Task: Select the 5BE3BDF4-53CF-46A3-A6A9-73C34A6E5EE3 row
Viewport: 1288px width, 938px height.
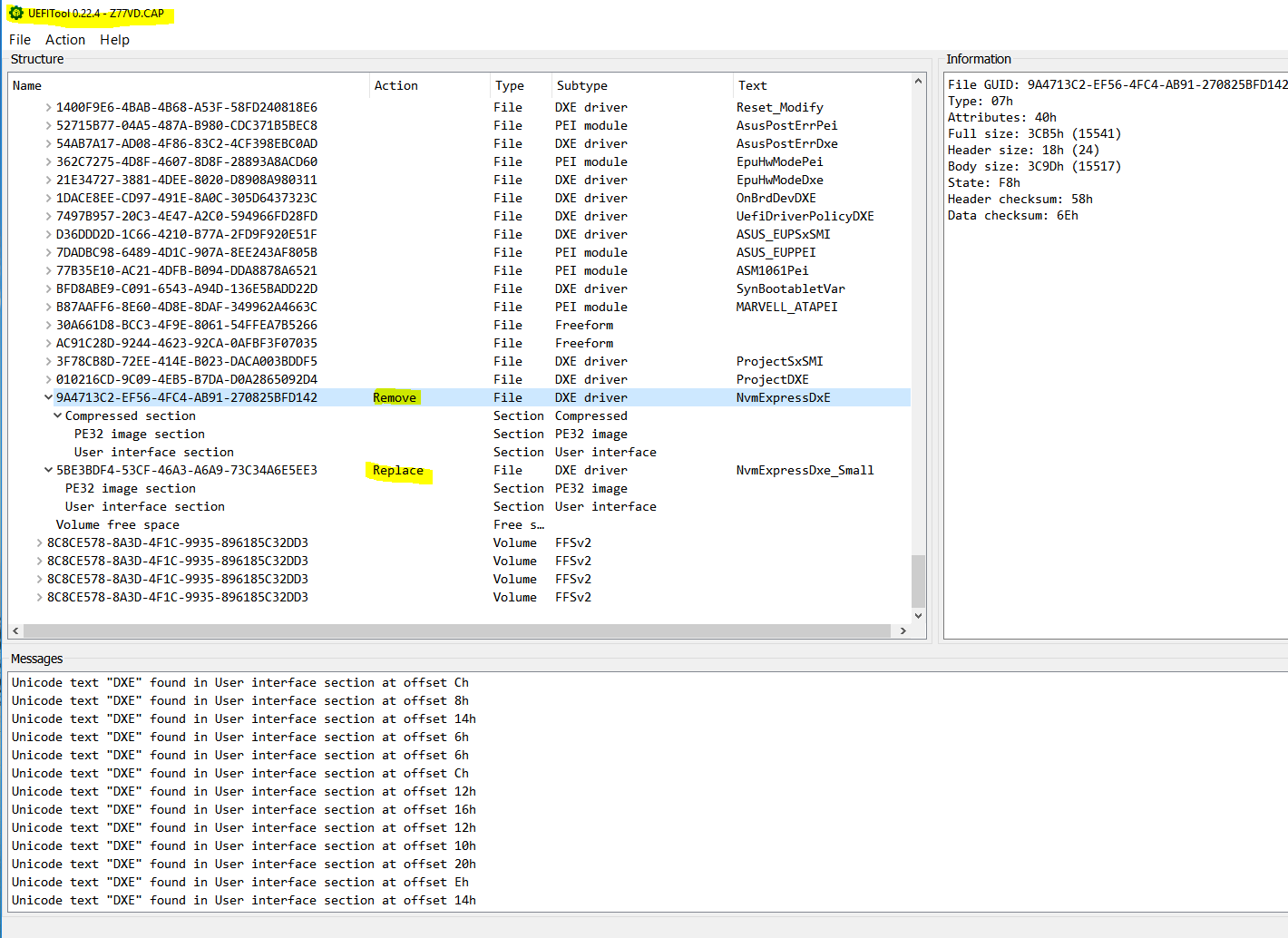Action: 459,470
